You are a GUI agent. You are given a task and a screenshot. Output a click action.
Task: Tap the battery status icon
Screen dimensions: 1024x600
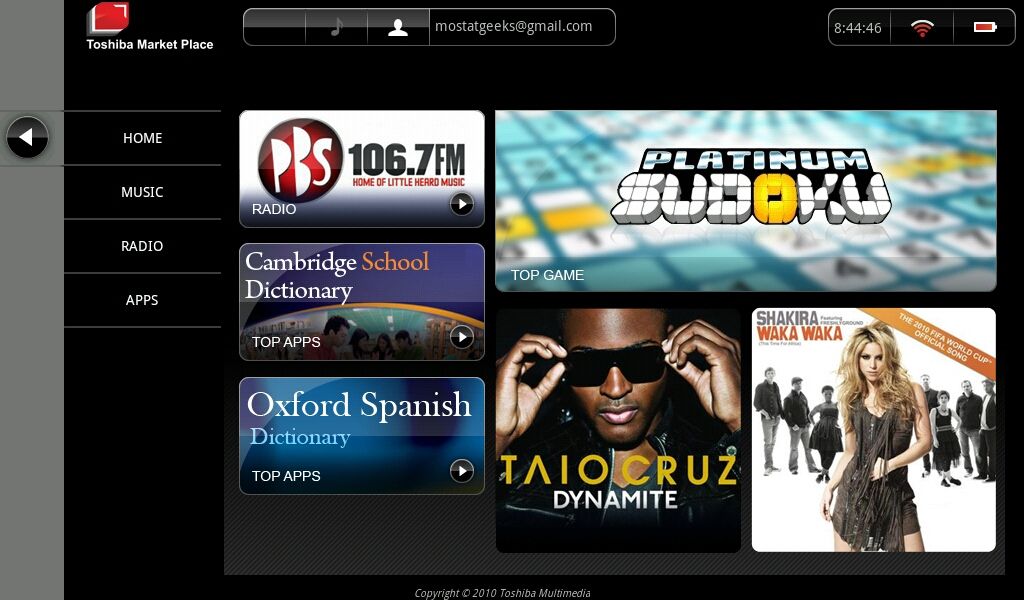pos(984,27)
